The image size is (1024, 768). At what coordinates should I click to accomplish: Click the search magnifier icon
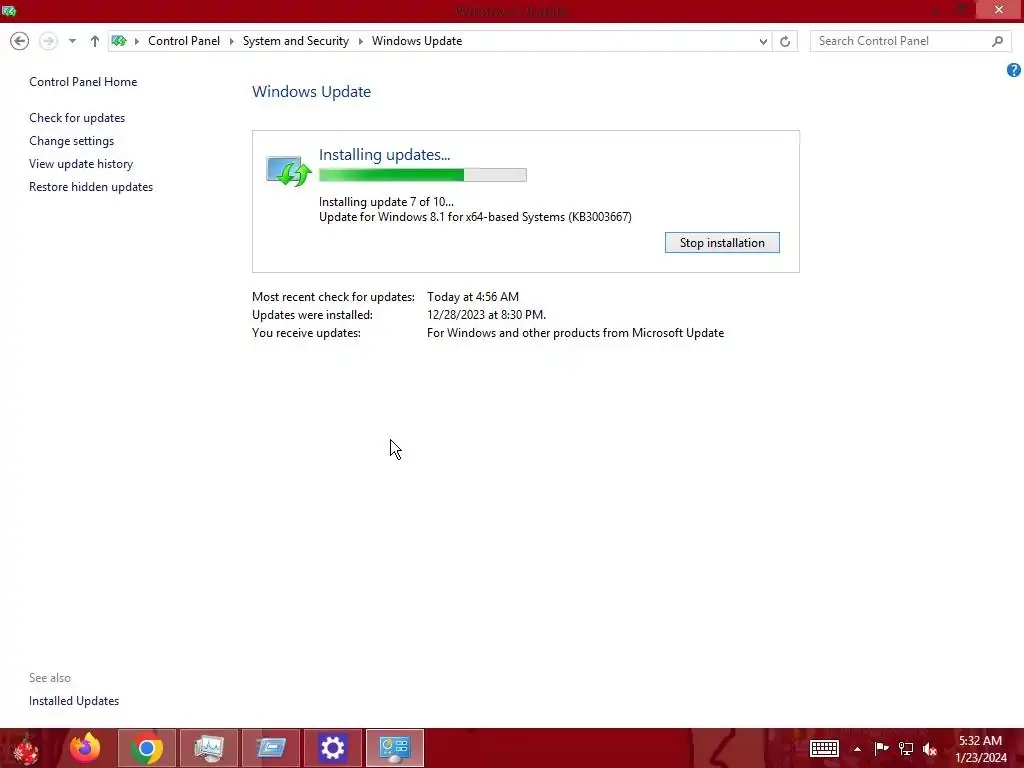tap(997, 41)
